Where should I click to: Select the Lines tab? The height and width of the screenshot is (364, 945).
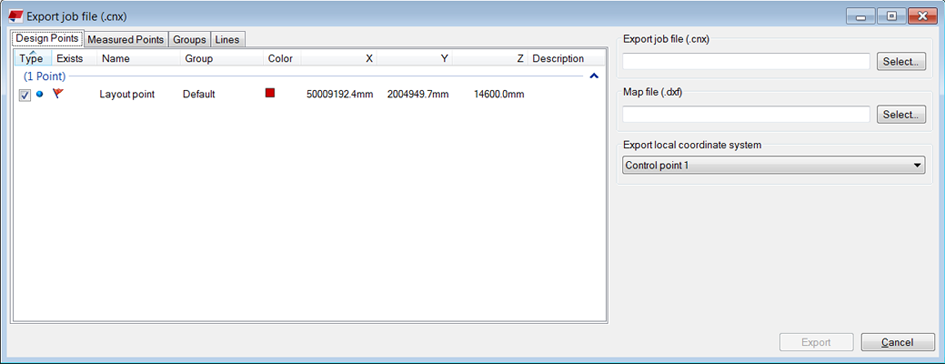pyautogui.click(x=227, y=40)
